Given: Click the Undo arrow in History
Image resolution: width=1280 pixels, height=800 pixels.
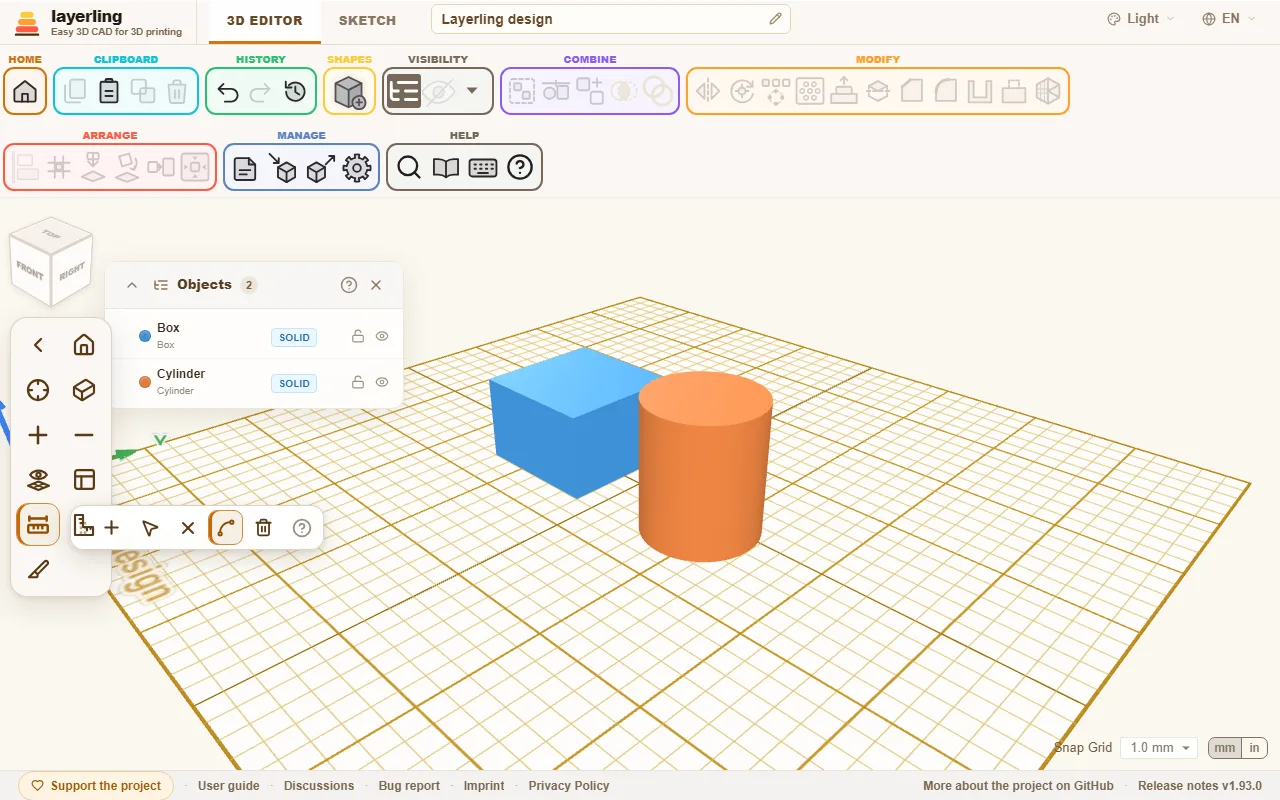Looking at the screenshot, I should tap(228, 92).
